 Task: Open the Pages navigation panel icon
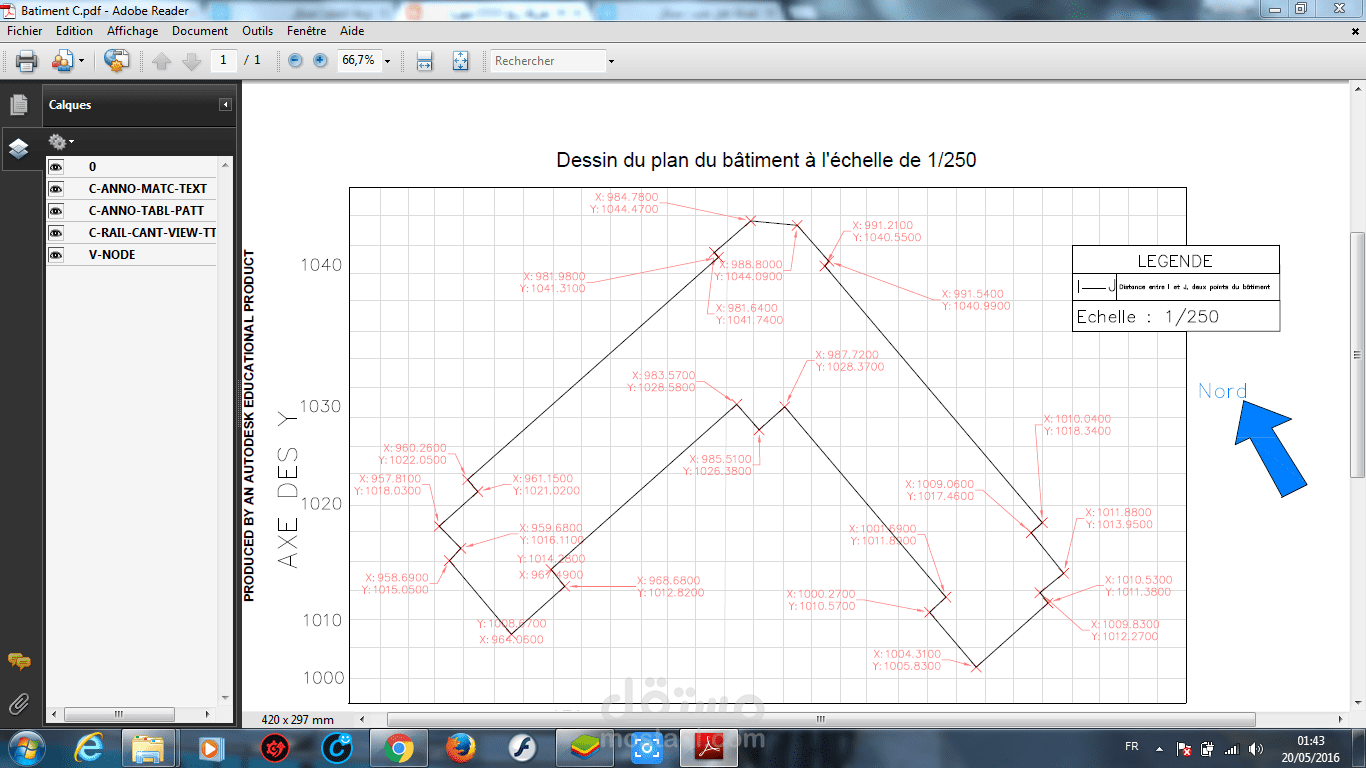click(21, 103)
